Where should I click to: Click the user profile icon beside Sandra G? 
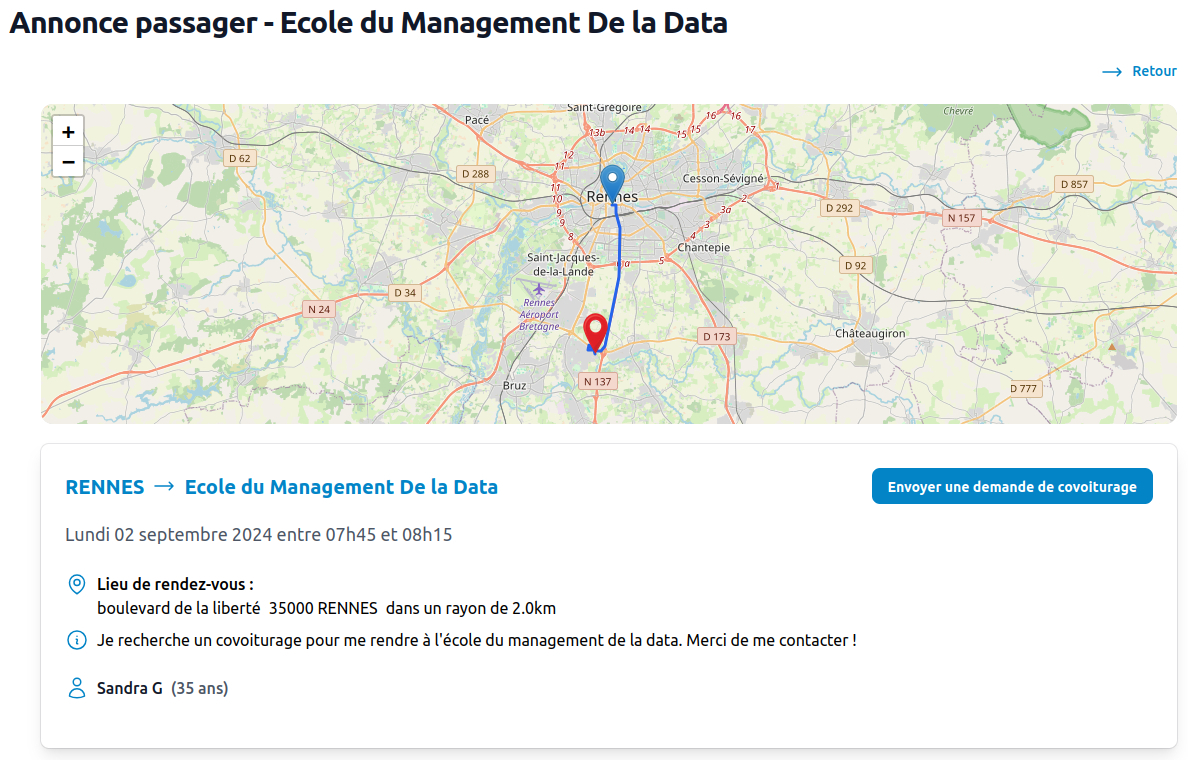point(76,688)
